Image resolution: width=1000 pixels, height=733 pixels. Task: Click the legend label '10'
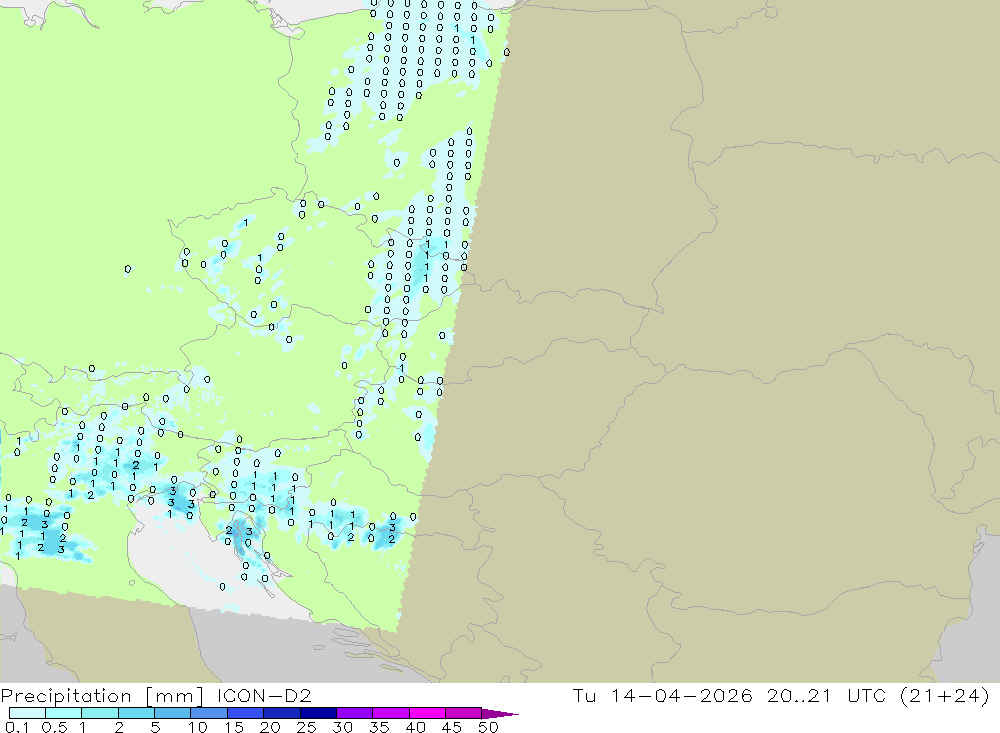(198, 727)
